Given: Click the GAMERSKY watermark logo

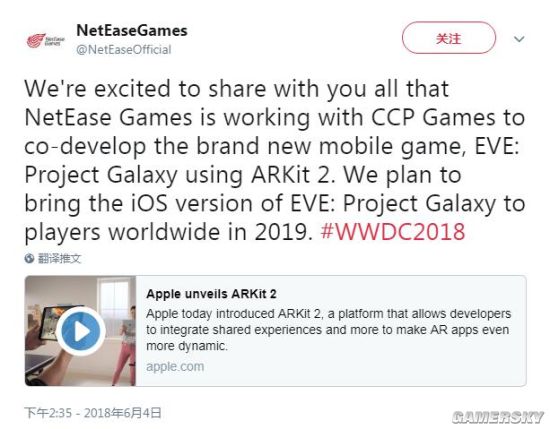Looking at the screenshot, I should (x=497, y=417).
